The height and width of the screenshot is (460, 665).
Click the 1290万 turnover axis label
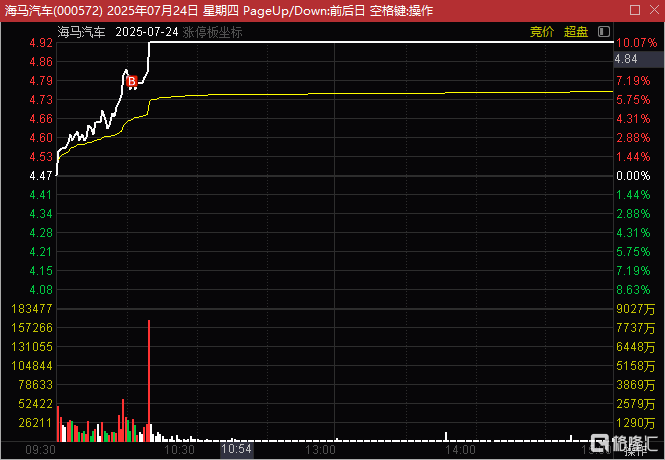point(636,423)
